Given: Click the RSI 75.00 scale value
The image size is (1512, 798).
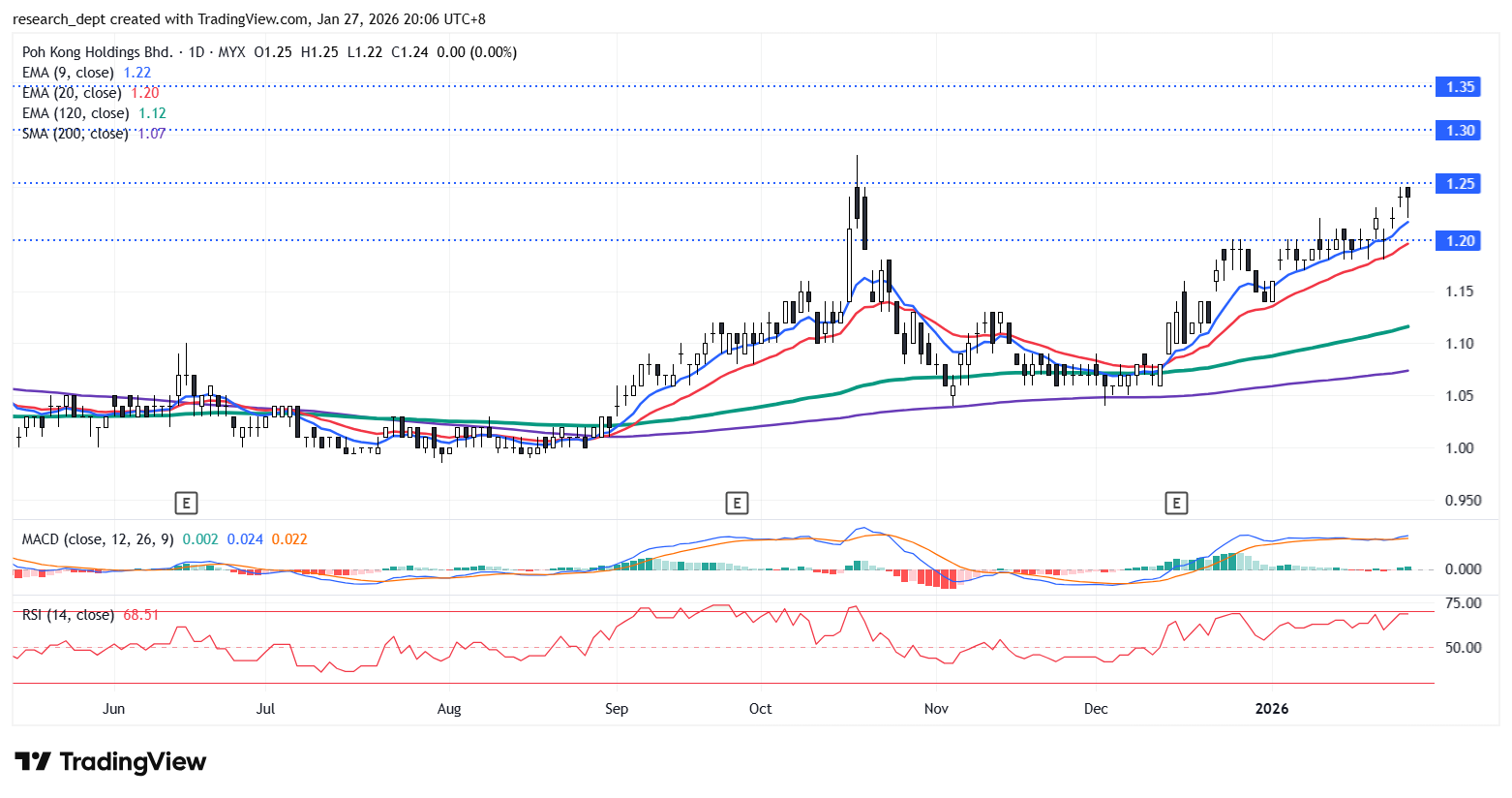Looking at the screenshot, I should [x=1463, y=603].
